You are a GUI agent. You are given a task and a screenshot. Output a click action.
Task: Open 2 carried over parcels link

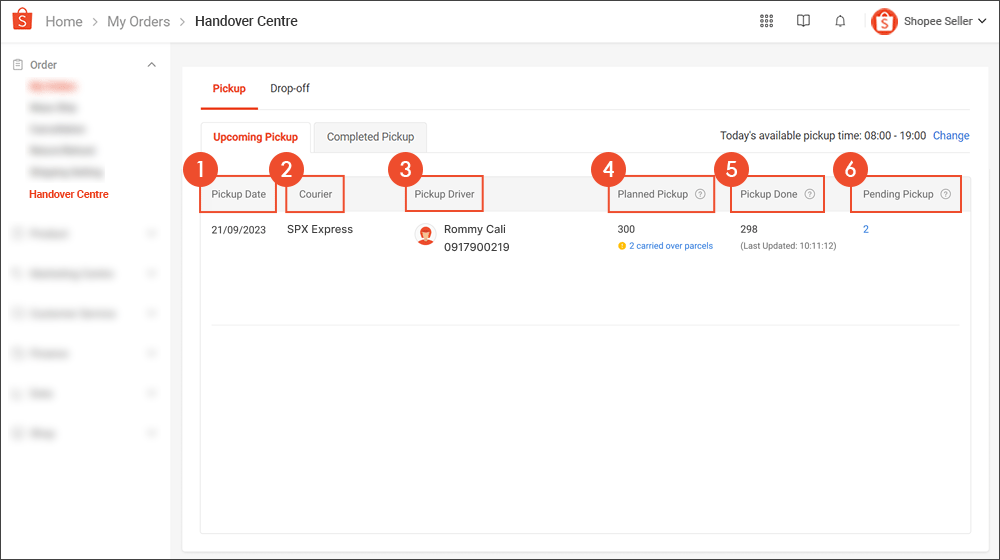671,246
